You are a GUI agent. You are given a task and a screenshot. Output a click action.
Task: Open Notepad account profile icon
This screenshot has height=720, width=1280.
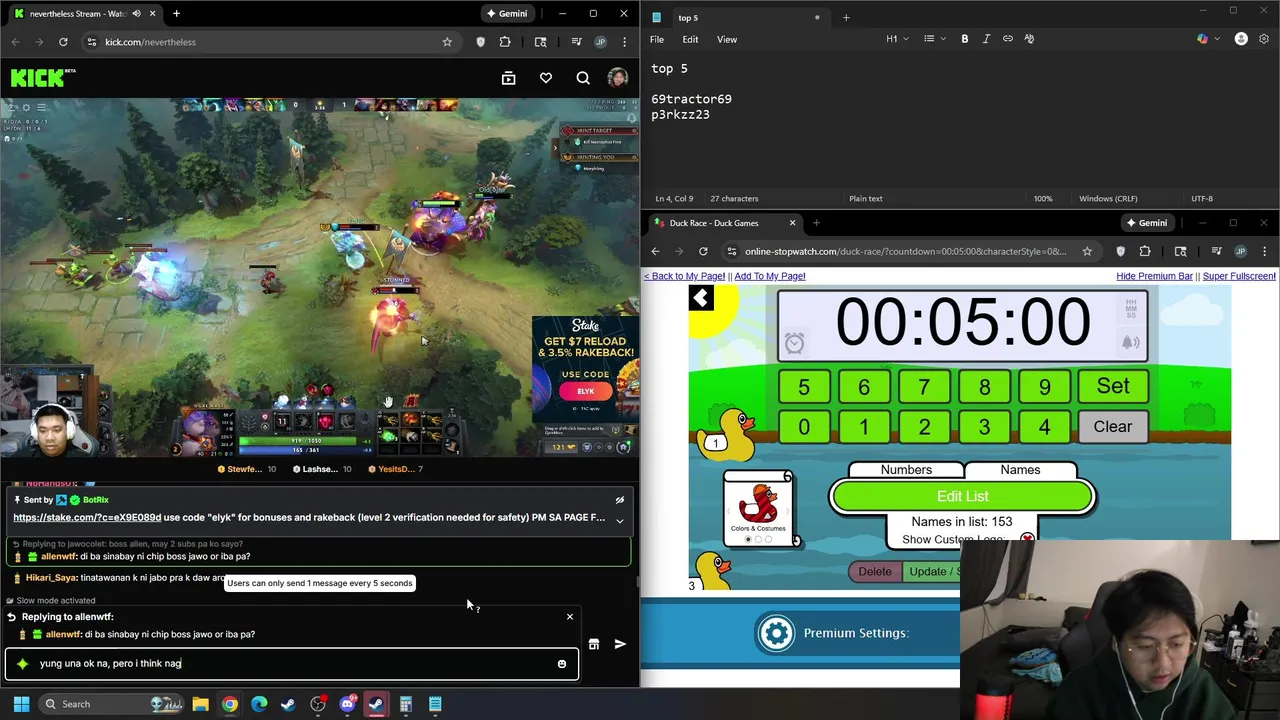coord(1241,39)
